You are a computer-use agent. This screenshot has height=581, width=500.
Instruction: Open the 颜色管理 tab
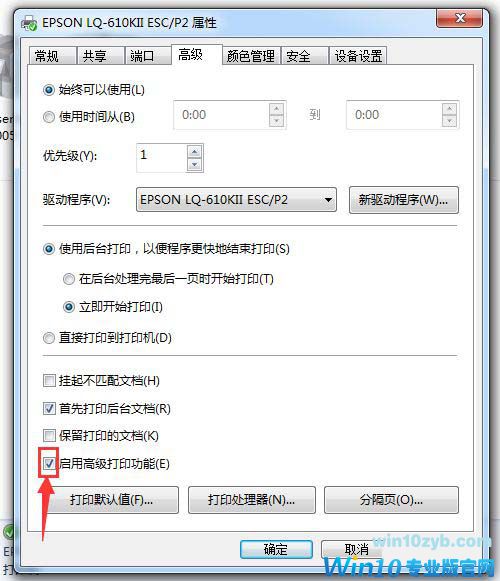251,56
